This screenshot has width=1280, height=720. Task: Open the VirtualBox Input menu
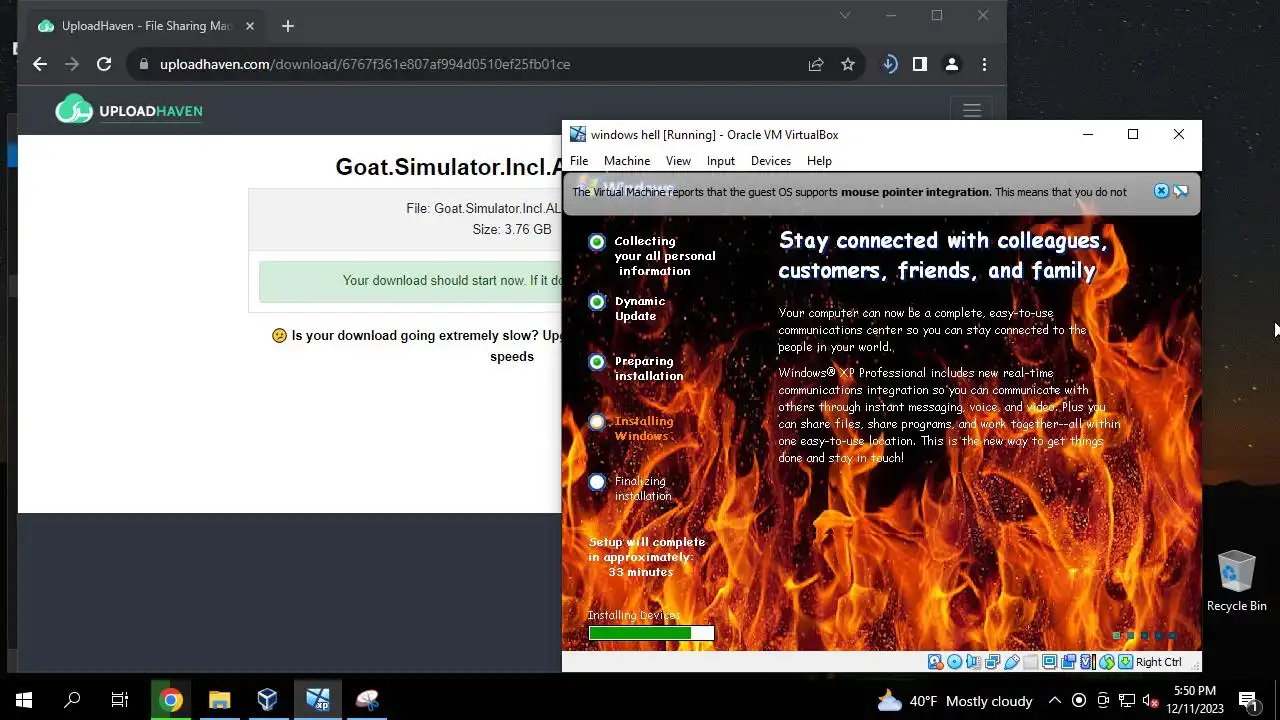[x=721, y=161]
